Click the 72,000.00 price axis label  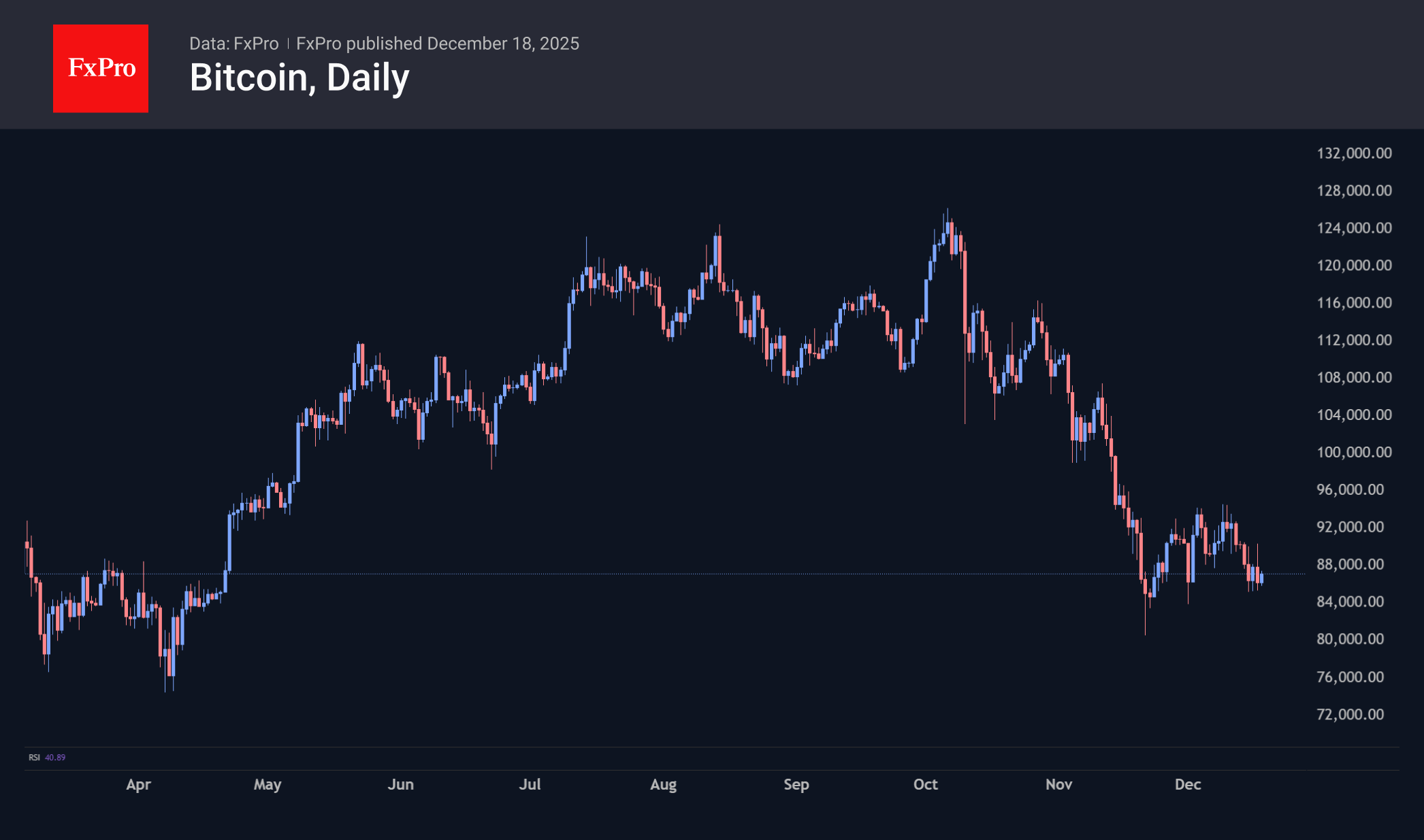1350,714
